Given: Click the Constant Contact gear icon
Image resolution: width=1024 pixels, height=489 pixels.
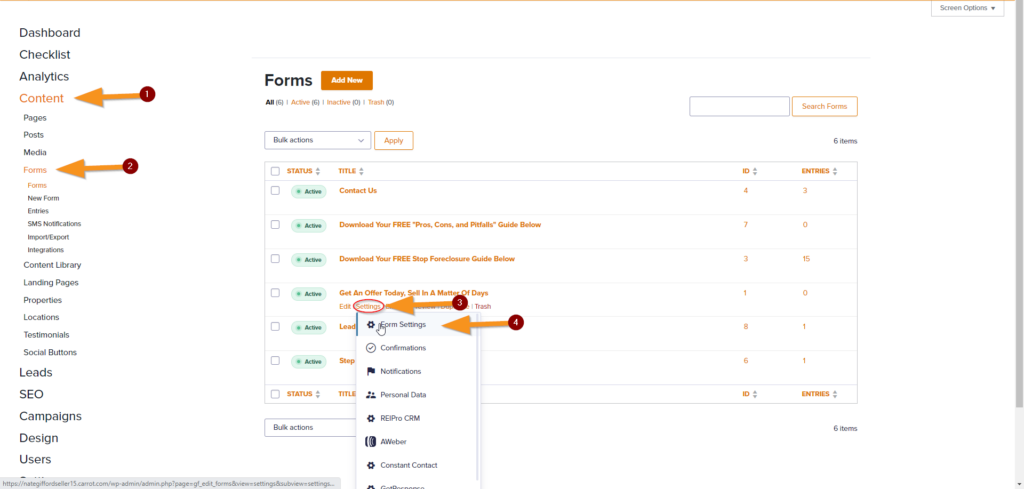Looking at the screenshot, I should pos(371,465).
